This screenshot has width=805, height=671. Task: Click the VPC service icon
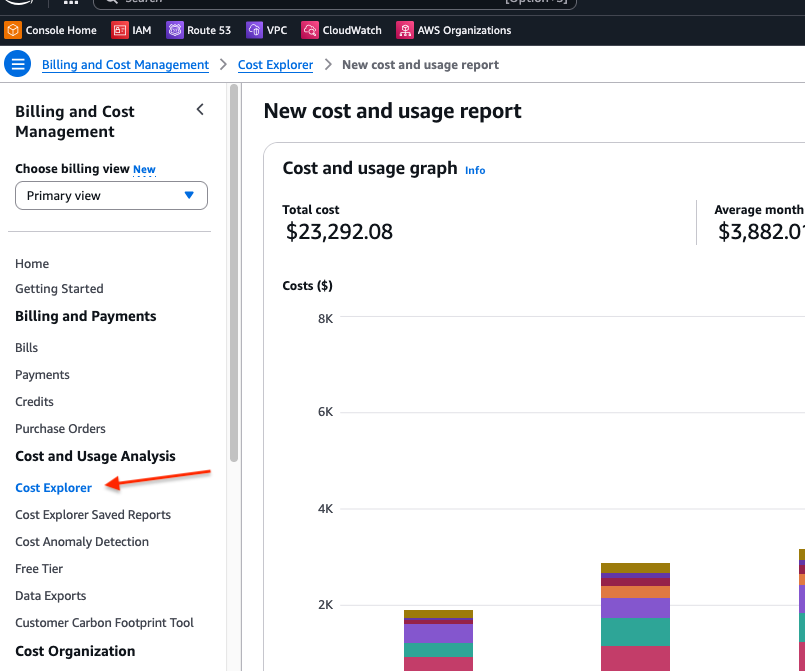point(254,30)
